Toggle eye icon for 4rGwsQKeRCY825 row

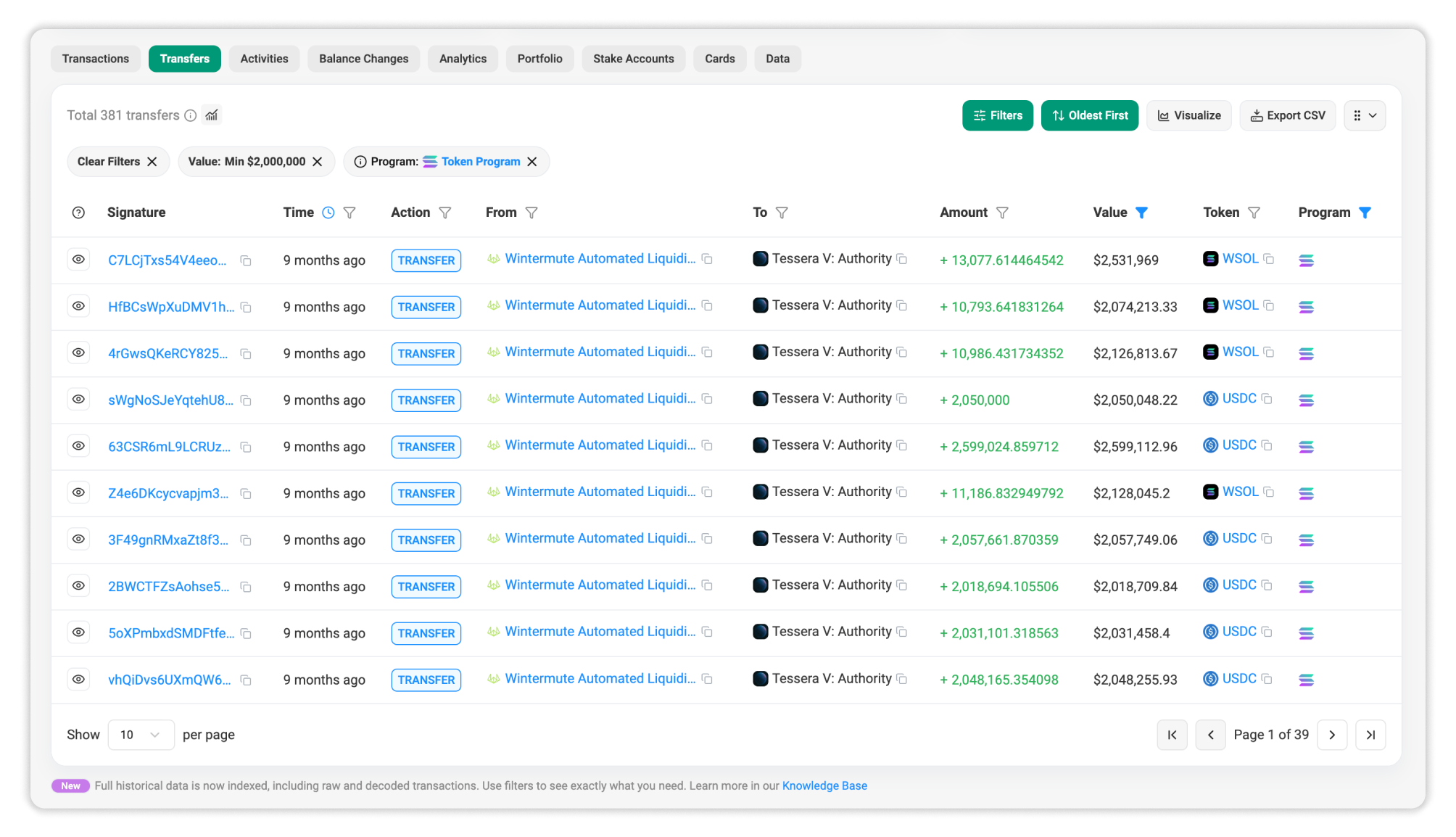(x=78, y=352)
